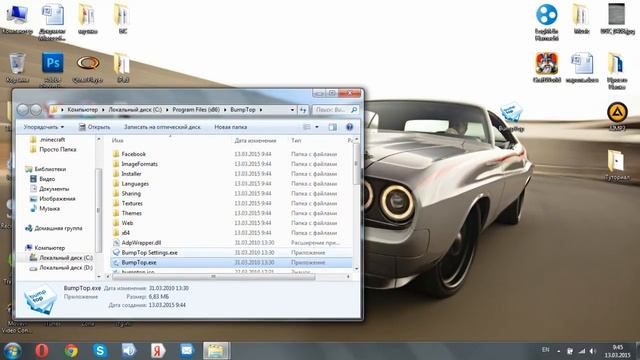Switch the EN input language indicator

[x=546, y=350]
